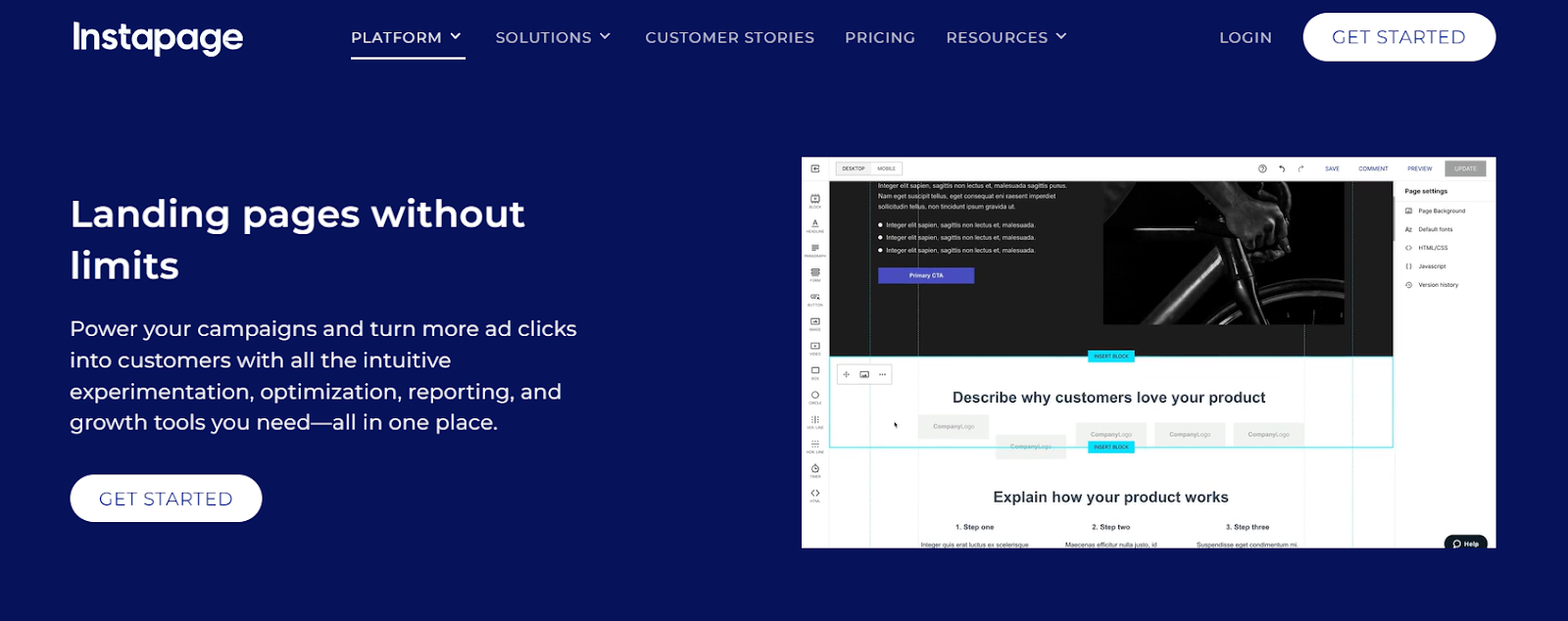Switch editor view to Desktop
The image size is (1568, 621).
point(854,168)
